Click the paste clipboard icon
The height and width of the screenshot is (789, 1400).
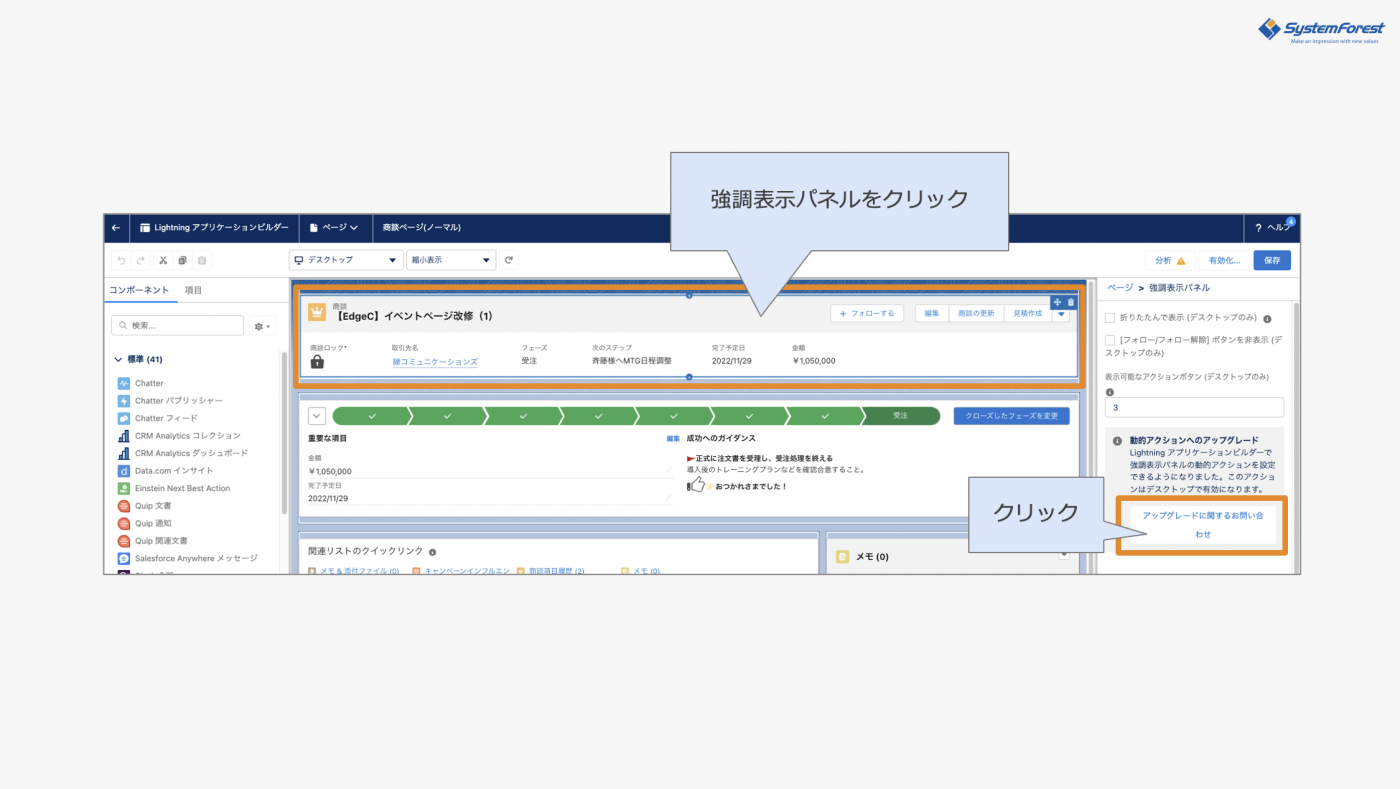click(x=202, y=261)
